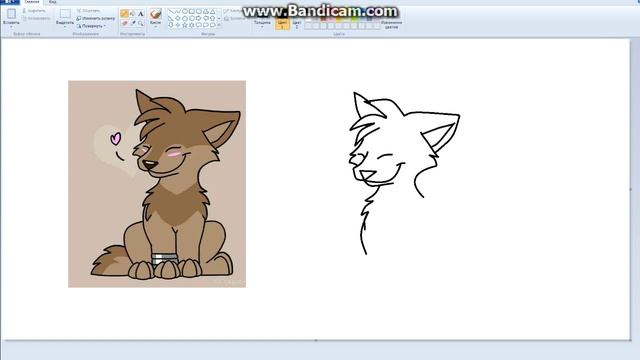640x360 pixels.
Task: Choose the Right arrow shape
Action: (x=199, y=18)
